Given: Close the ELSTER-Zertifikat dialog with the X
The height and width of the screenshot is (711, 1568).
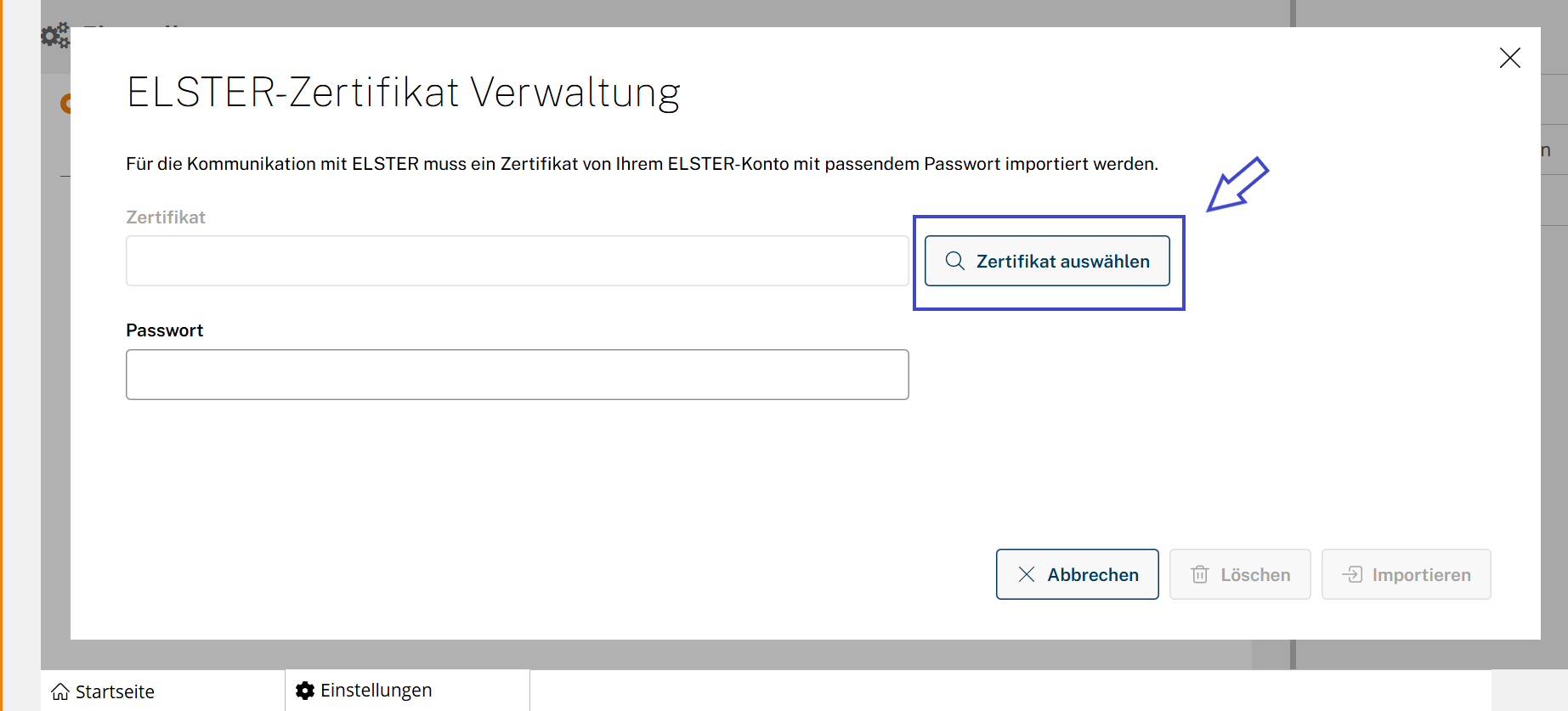Looking at the screenshot, I should click(1509, 58).
